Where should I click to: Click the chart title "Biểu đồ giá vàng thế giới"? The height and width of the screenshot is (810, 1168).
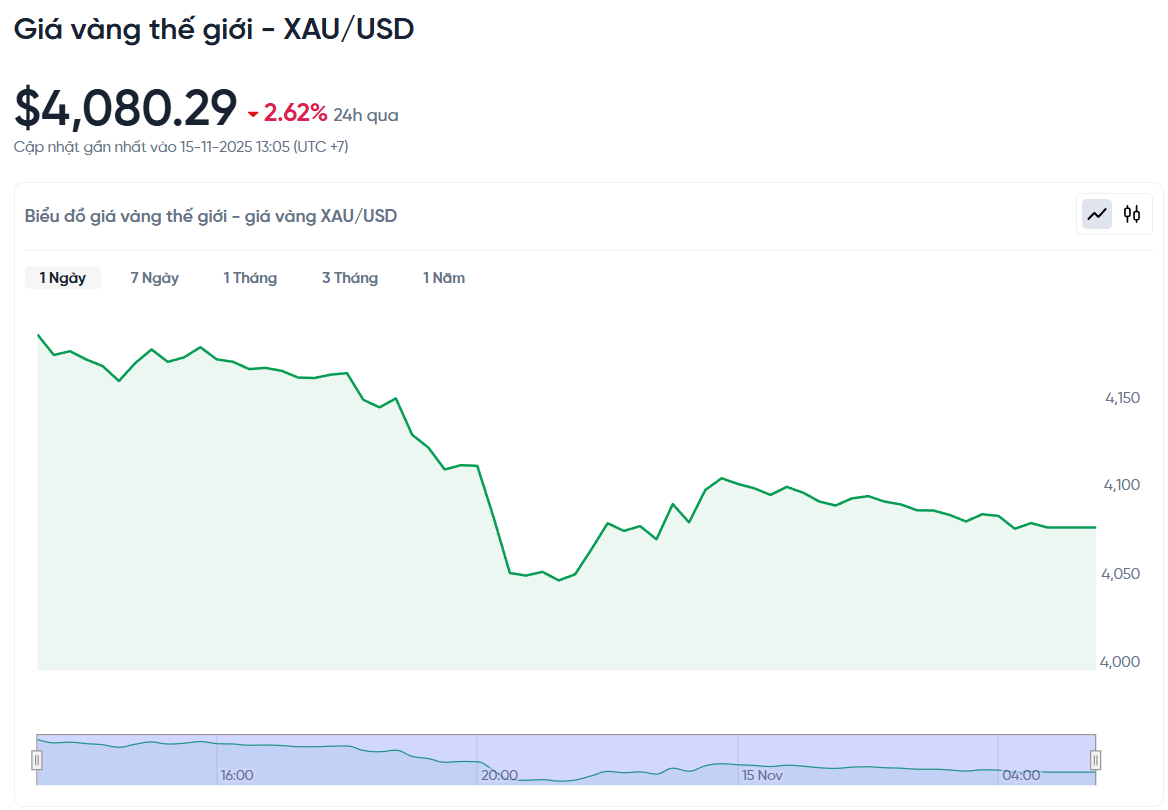(x=209, y=215)
